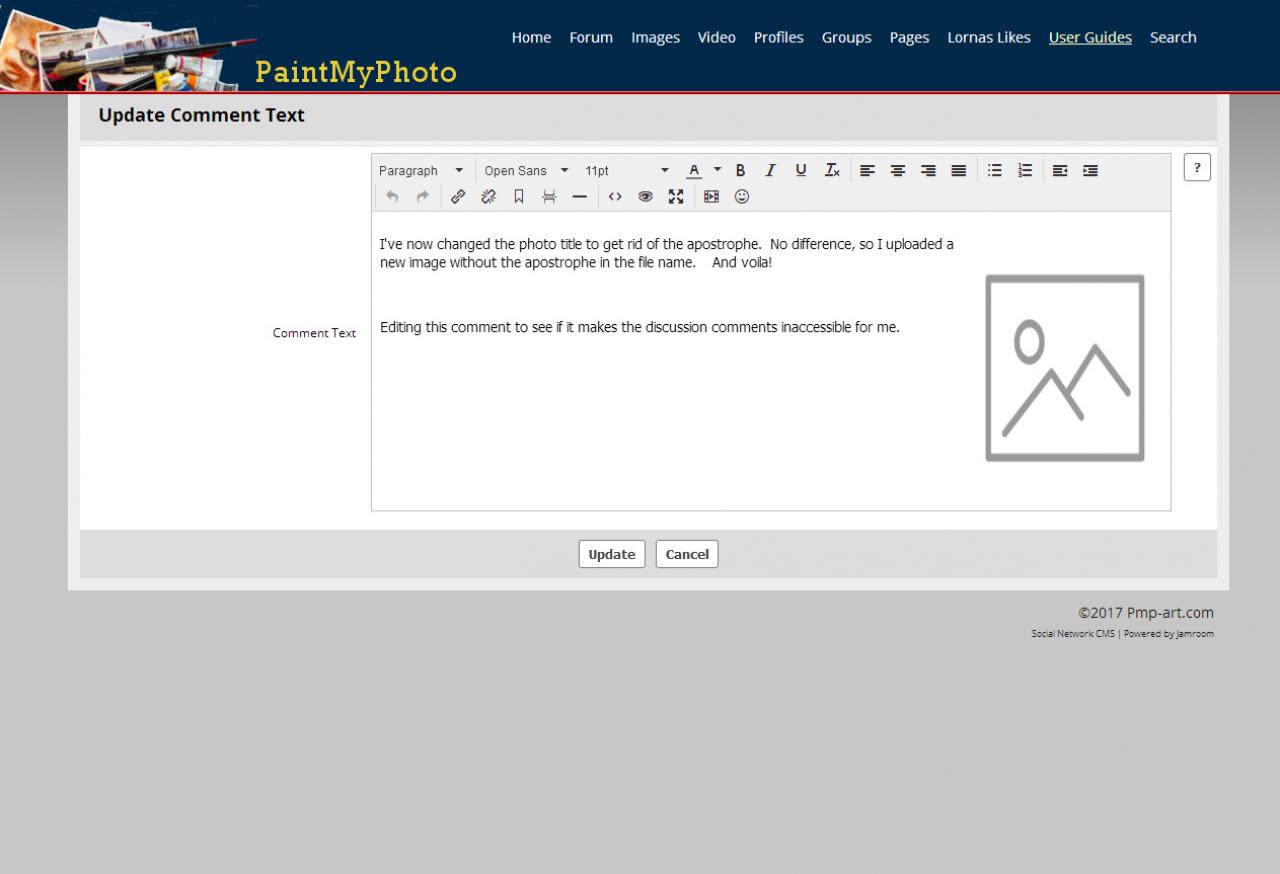Open the User Guides link
Image resolution: width=1280 pixels, height=874 pixels.
(x=1090, y=38)
